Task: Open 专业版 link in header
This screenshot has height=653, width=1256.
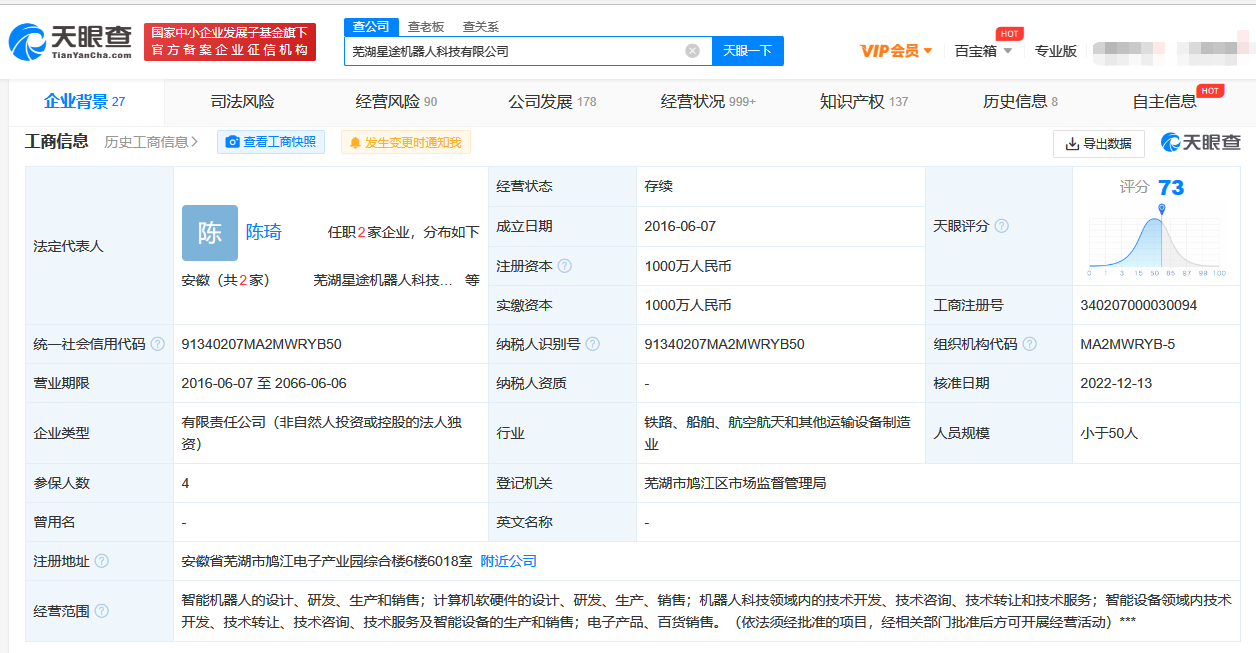Action: [1056, 50]
